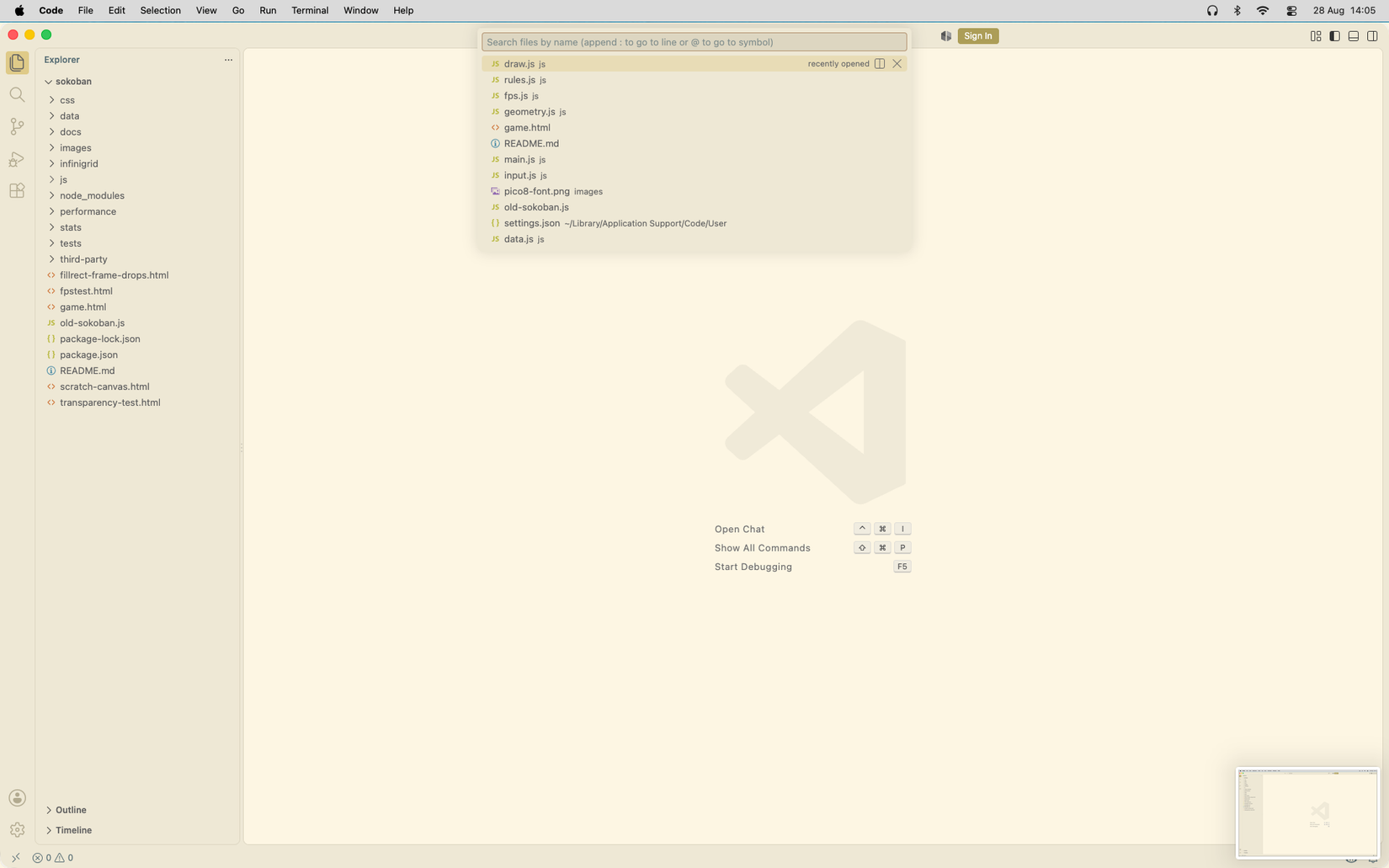1389x868 pixels.
Task: Toggle the secondary side bar
Action: [1373, 36]
